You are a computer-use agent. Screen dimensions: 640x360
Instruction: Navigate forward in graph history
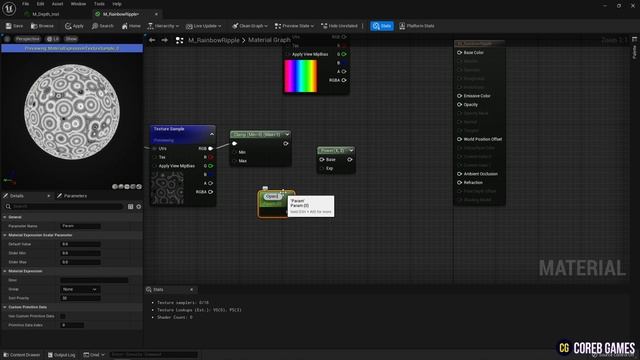164,40
